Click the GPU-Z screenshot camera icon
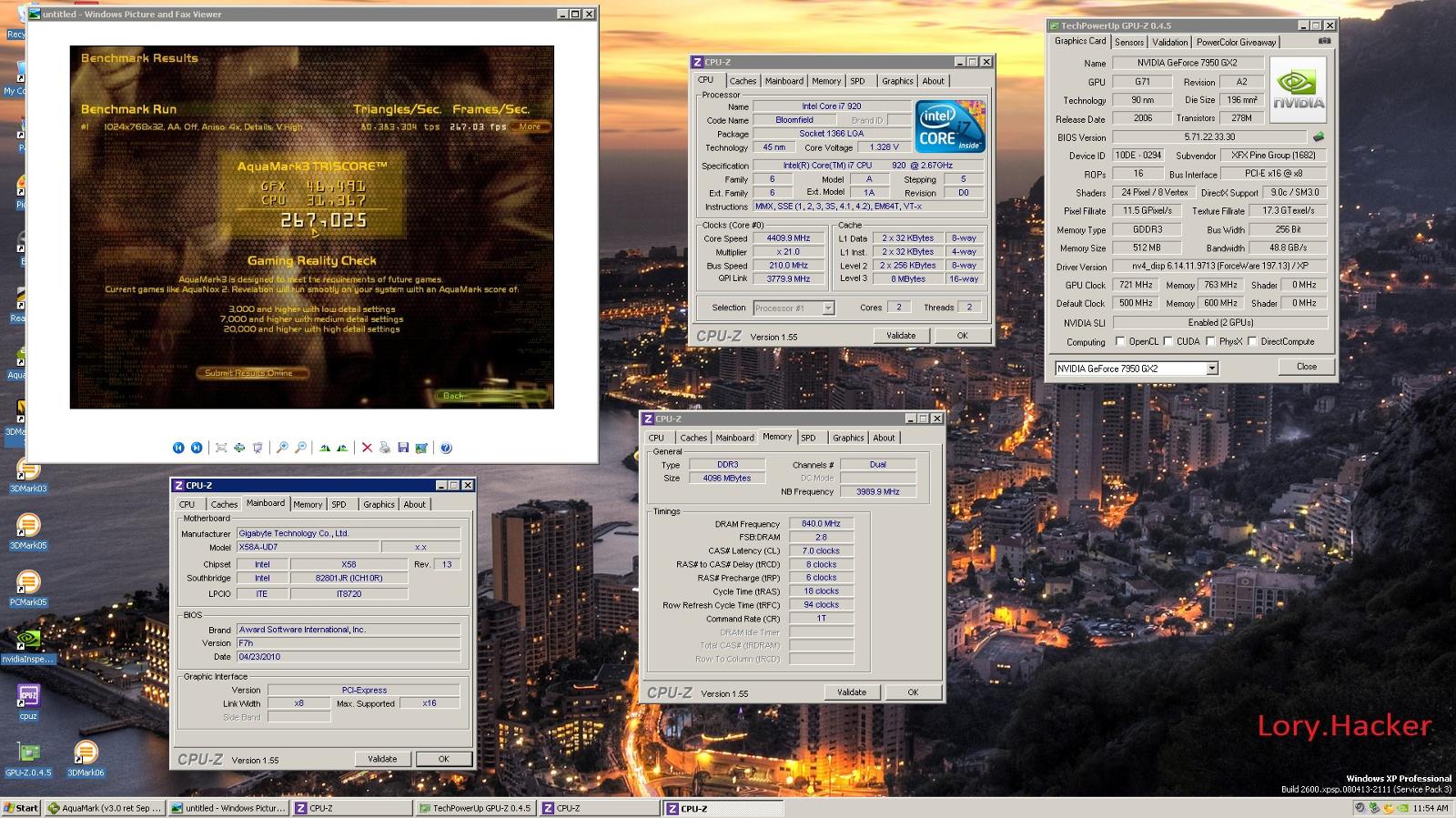The height and width of the screenshot is (818, 1456). (1325, 41)
